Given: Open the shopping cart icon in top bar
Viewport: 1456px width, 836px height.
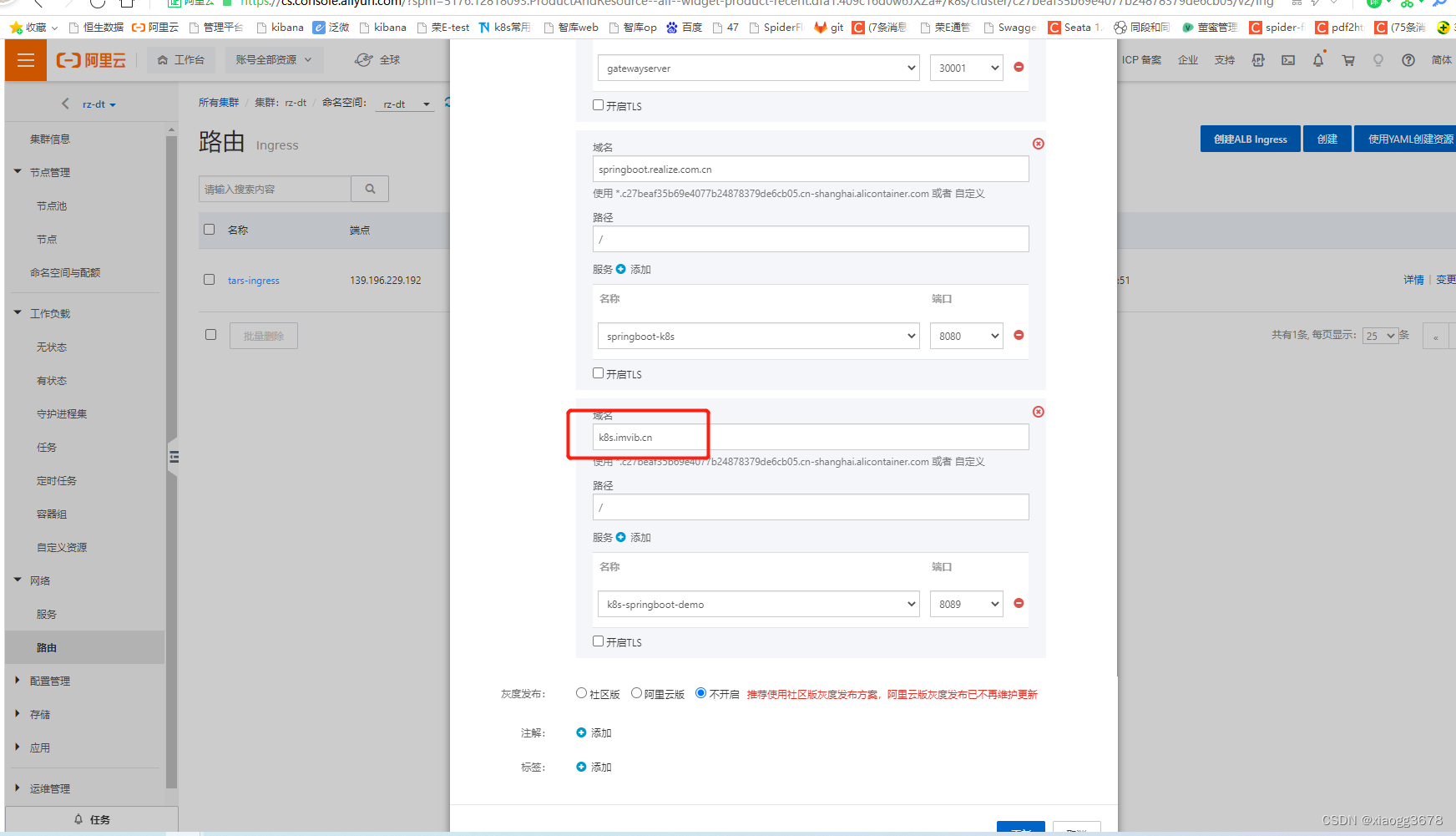Looking at the screenshot, I should 1347,59.
